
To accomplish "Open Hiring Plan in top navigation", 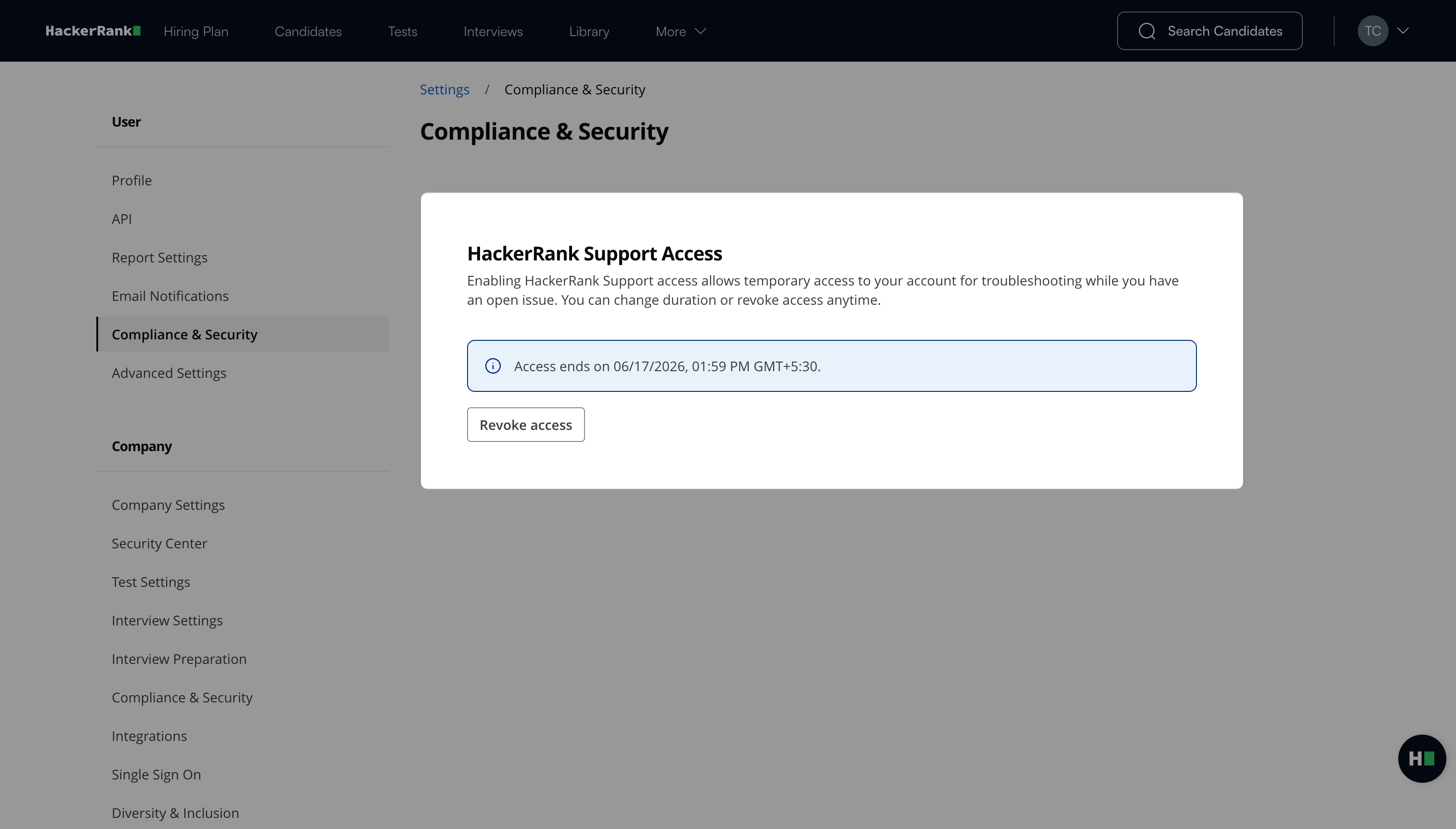I will click(196, 31).
